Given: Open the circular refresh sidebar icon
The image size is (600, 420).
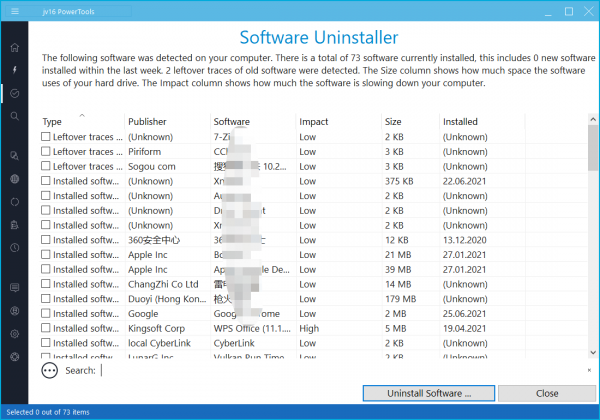Looking at the screenshot, I should pos(15,202).
